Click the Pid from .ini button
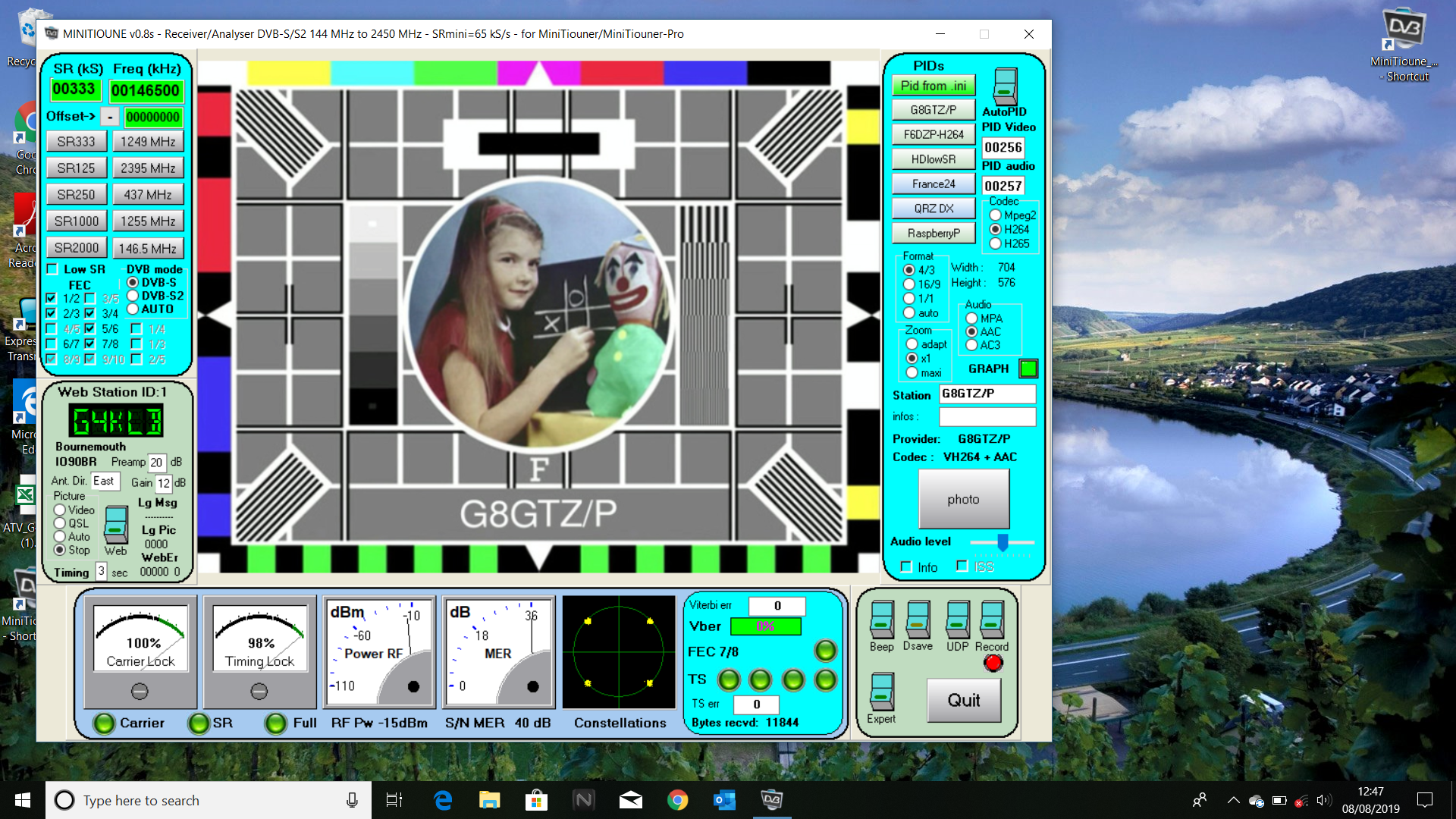Image resolution: width=1456 pixels, height=819 pixels. pos(934,86)
